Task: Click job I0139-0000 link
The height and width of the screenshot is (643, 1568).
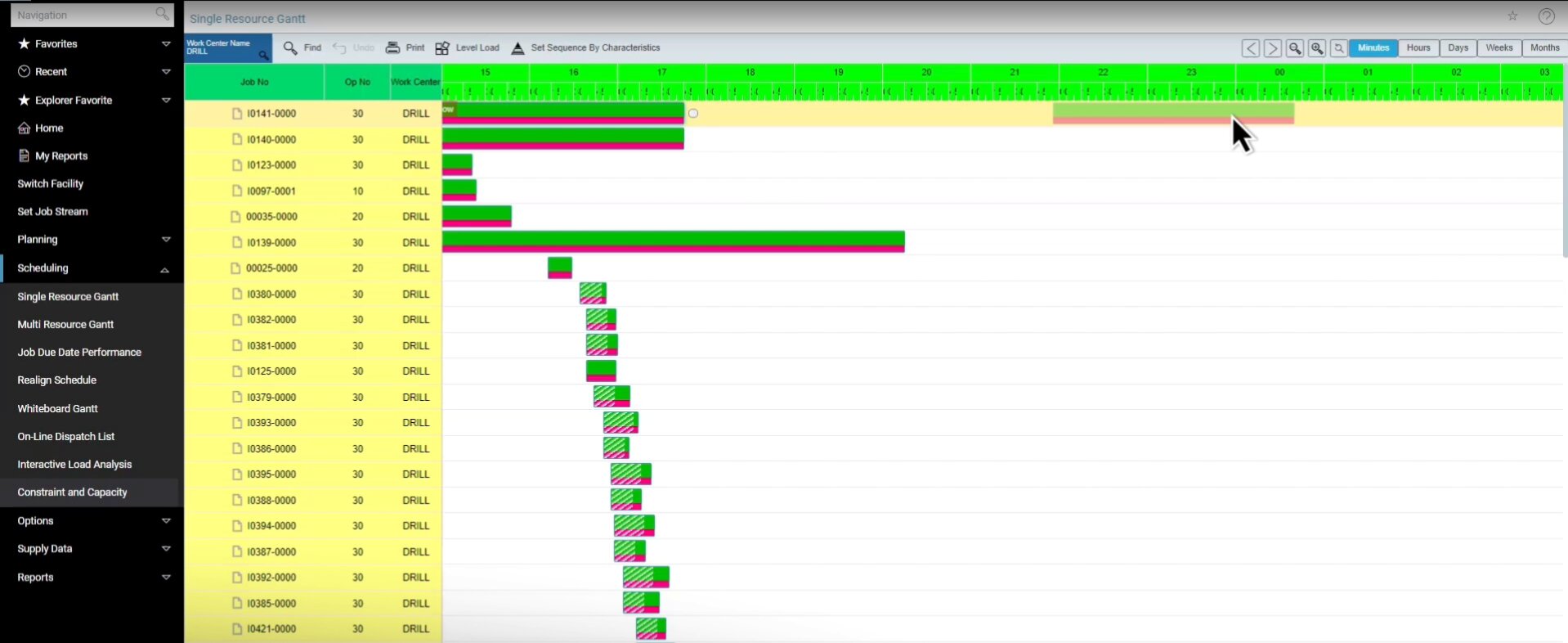Action: click(x=271, y=243)
